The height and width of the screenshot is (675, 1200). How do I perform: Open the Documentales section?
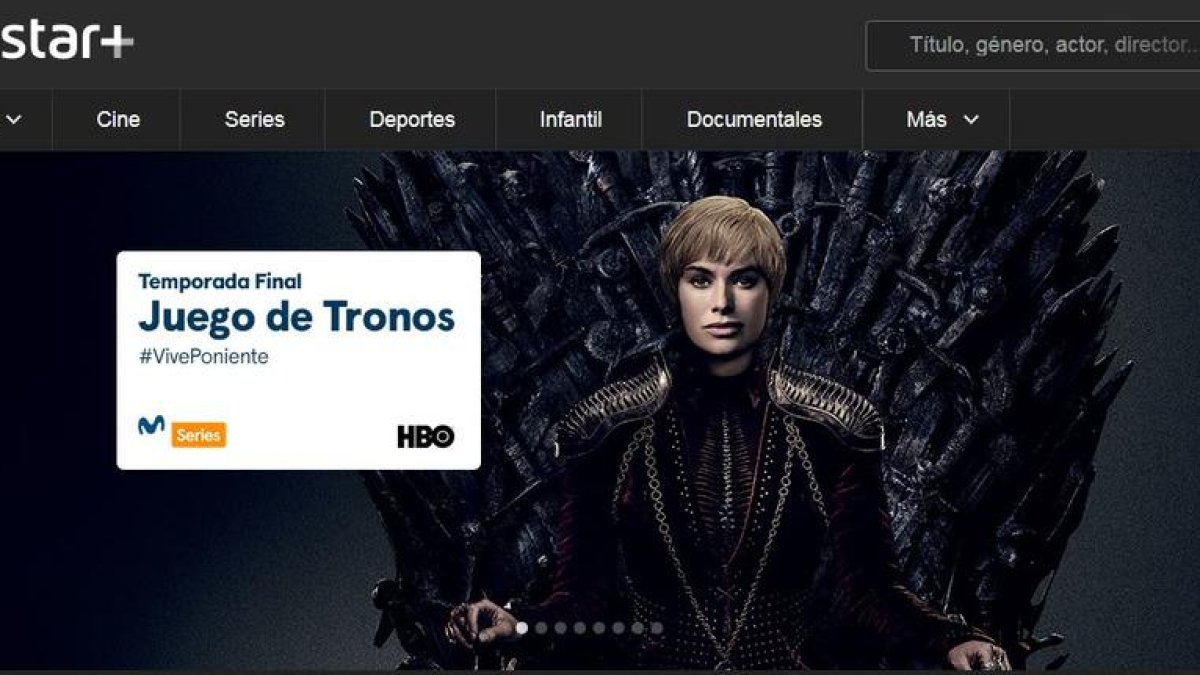pos(754,120)
